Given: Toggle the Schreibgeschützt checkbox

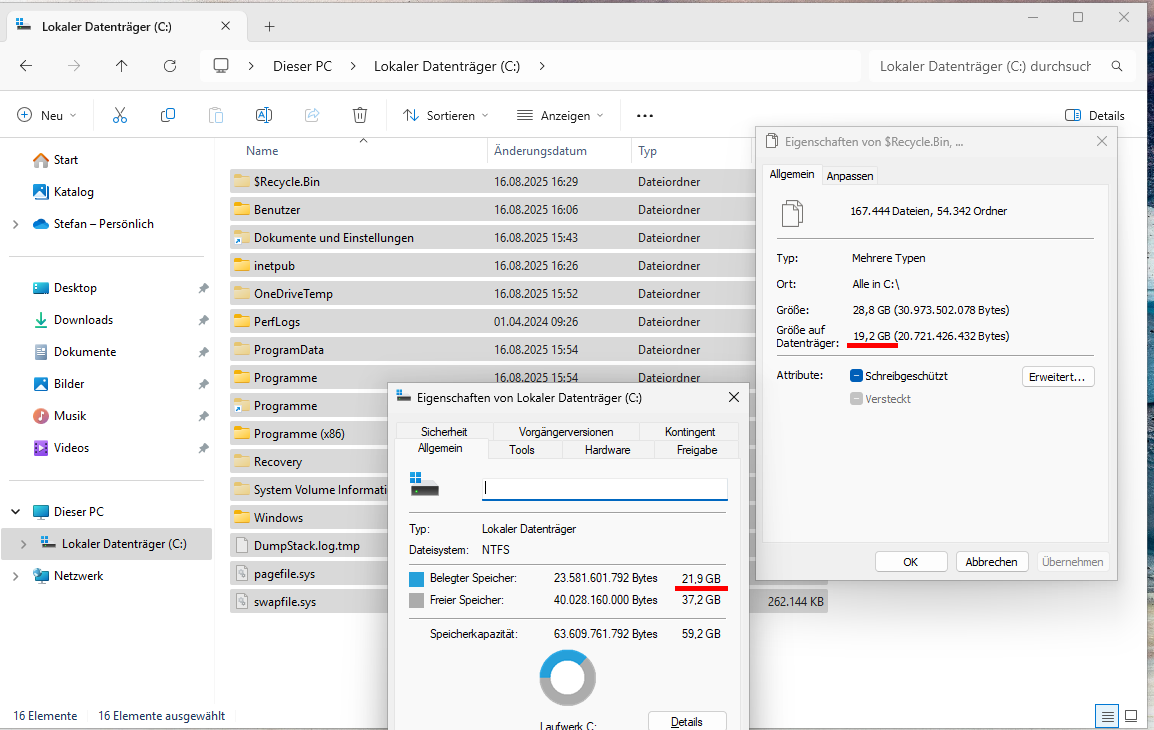Looking at the screenshot, I should pos(856,376).
